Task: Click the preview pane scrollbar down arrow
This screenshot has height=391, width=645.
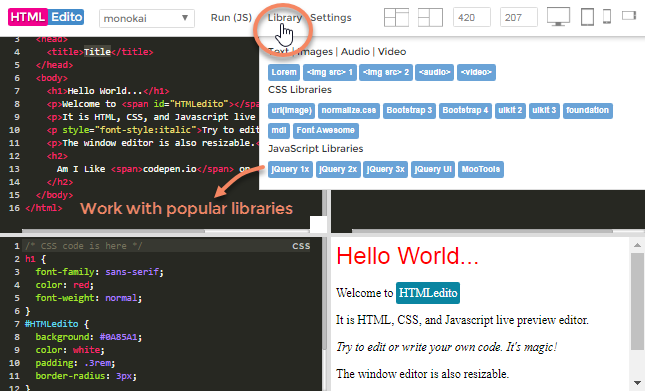Action: (638, 383)
